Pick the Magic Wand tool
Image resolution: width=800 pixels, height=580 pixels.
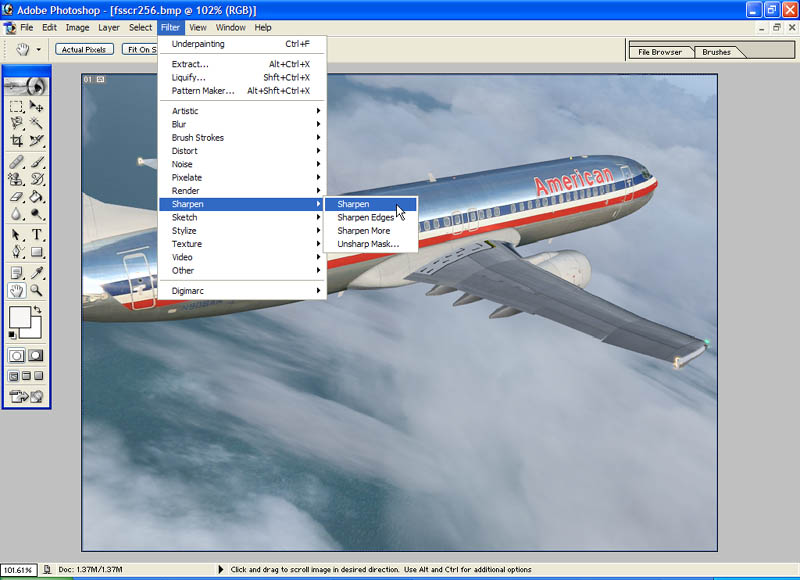click(x=37, y=123)
